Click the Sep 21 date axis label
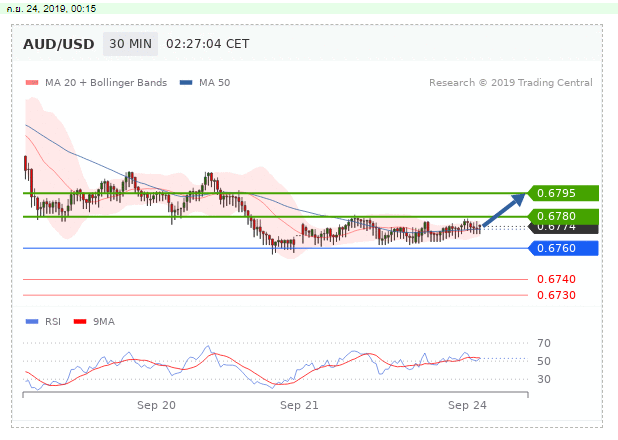 click(x=299, y=405)
